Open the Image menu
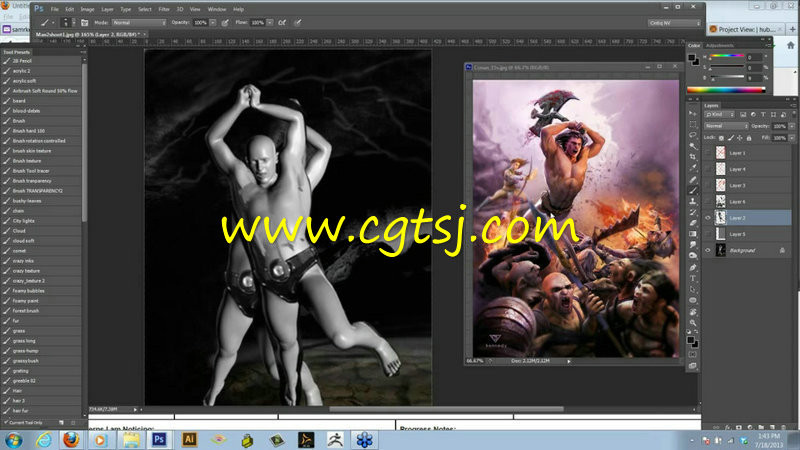The width and height of the screenshot is (800, 450). [87, 9]
